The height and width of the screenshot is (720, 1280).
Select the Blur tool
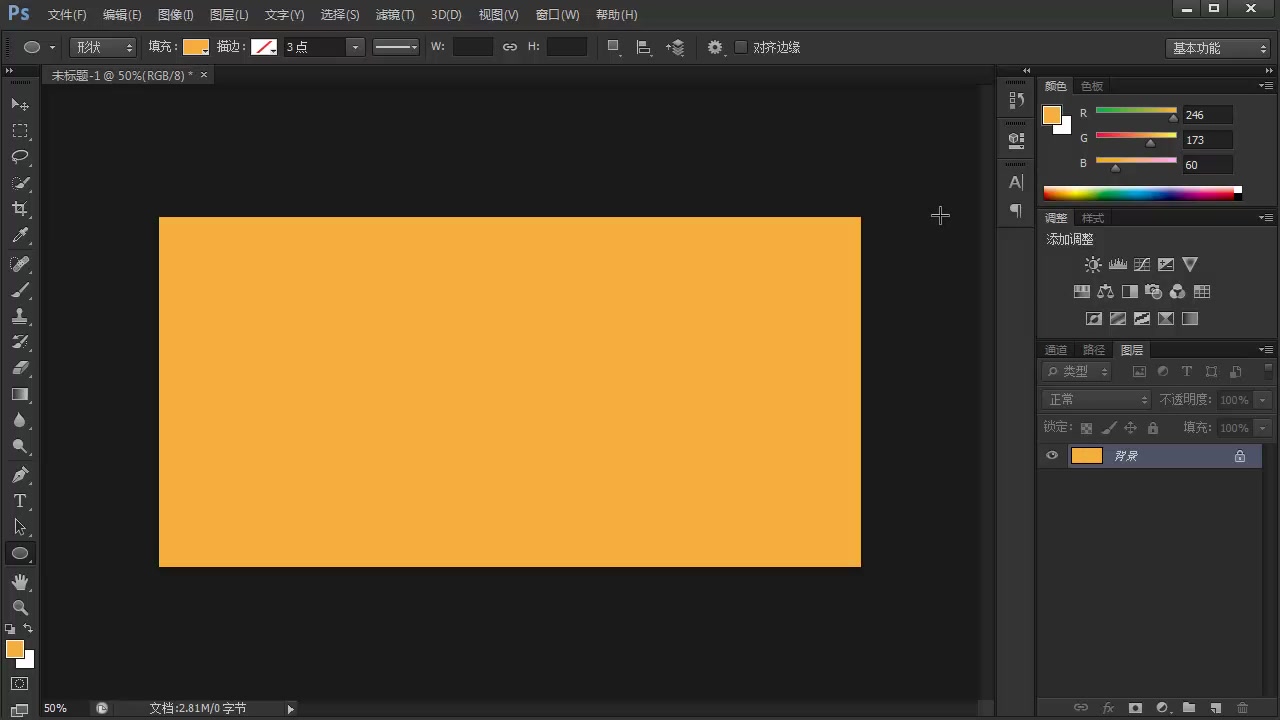point(20,420)
